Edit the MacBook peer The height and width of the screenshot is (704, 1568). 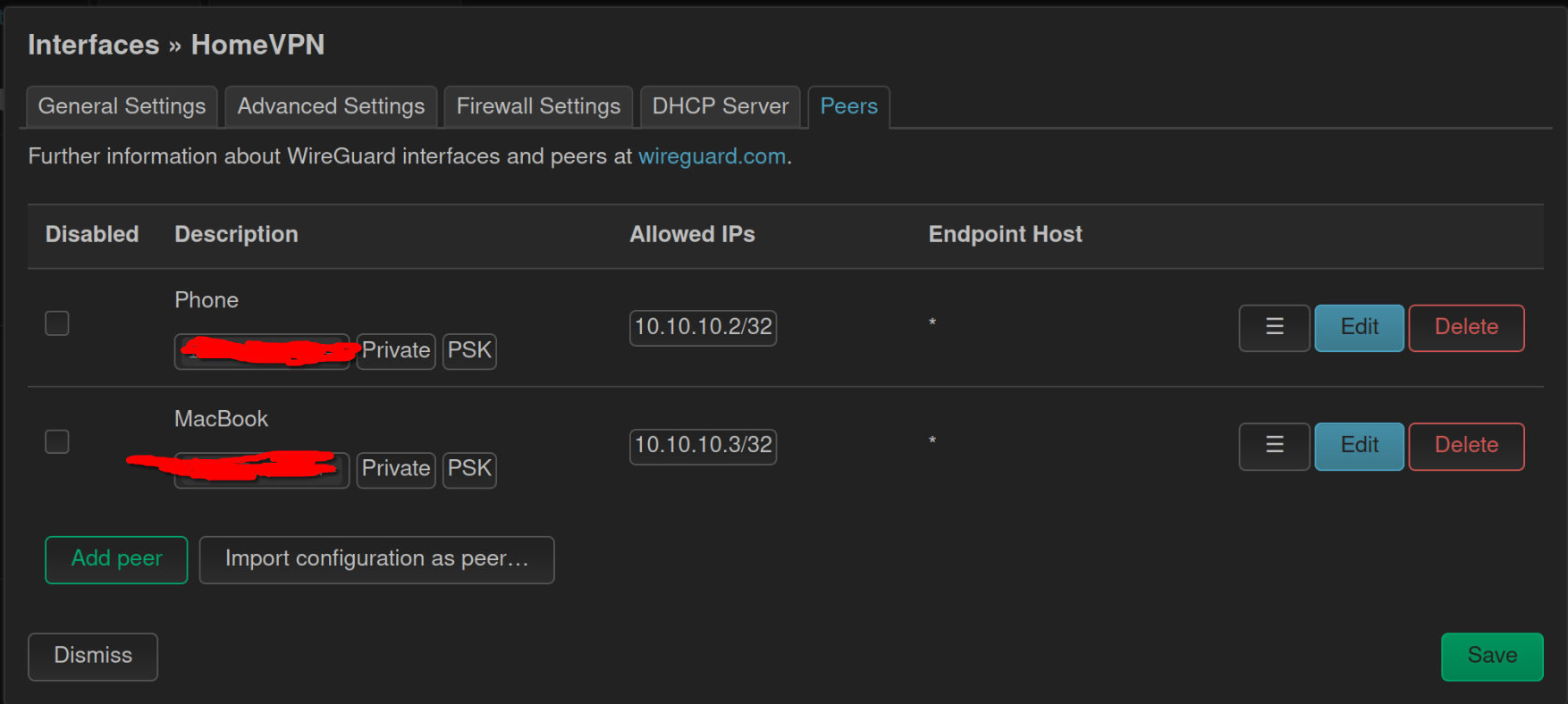1359,445
